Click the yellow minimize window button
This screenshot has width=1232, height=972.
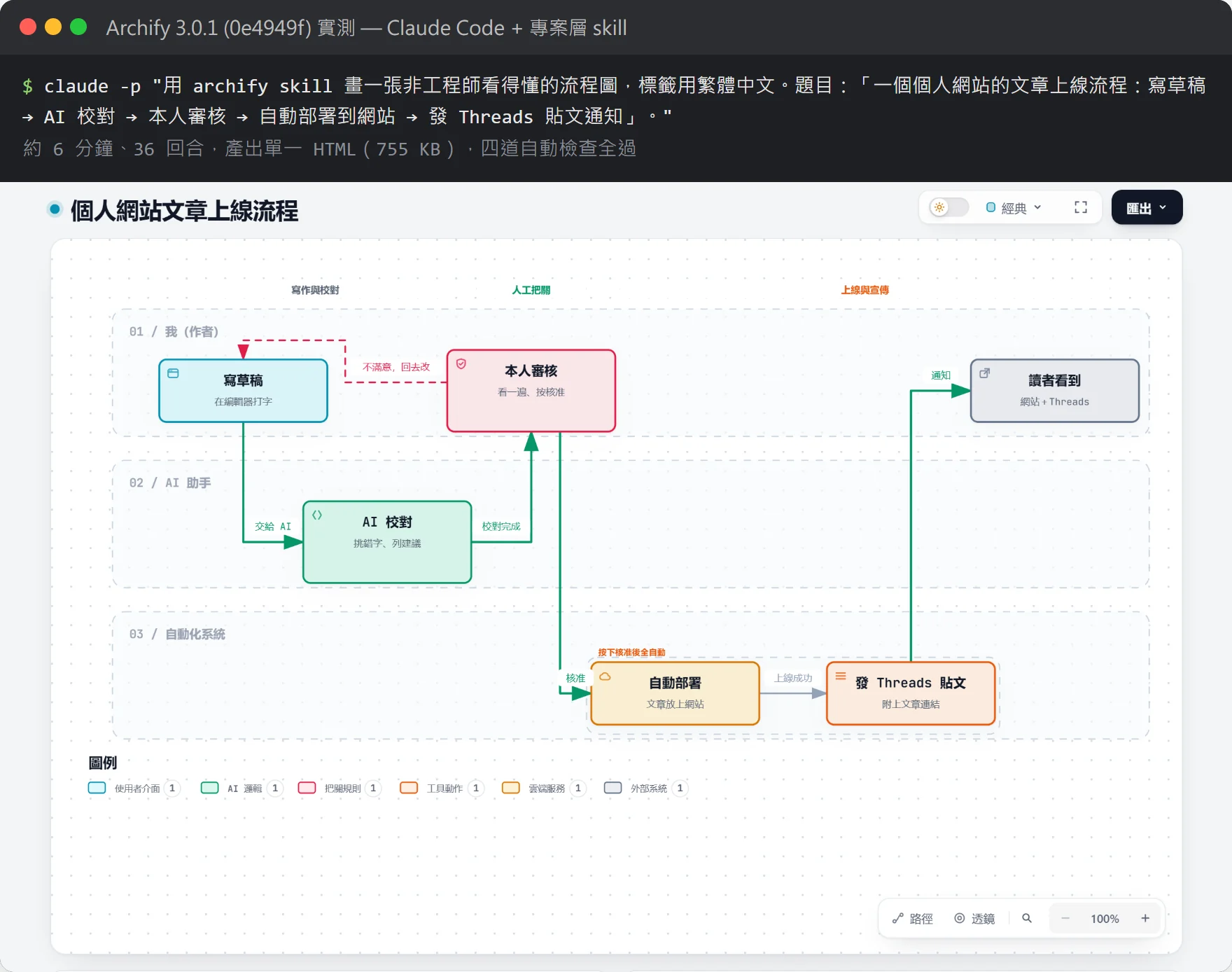tap(53, 27)
